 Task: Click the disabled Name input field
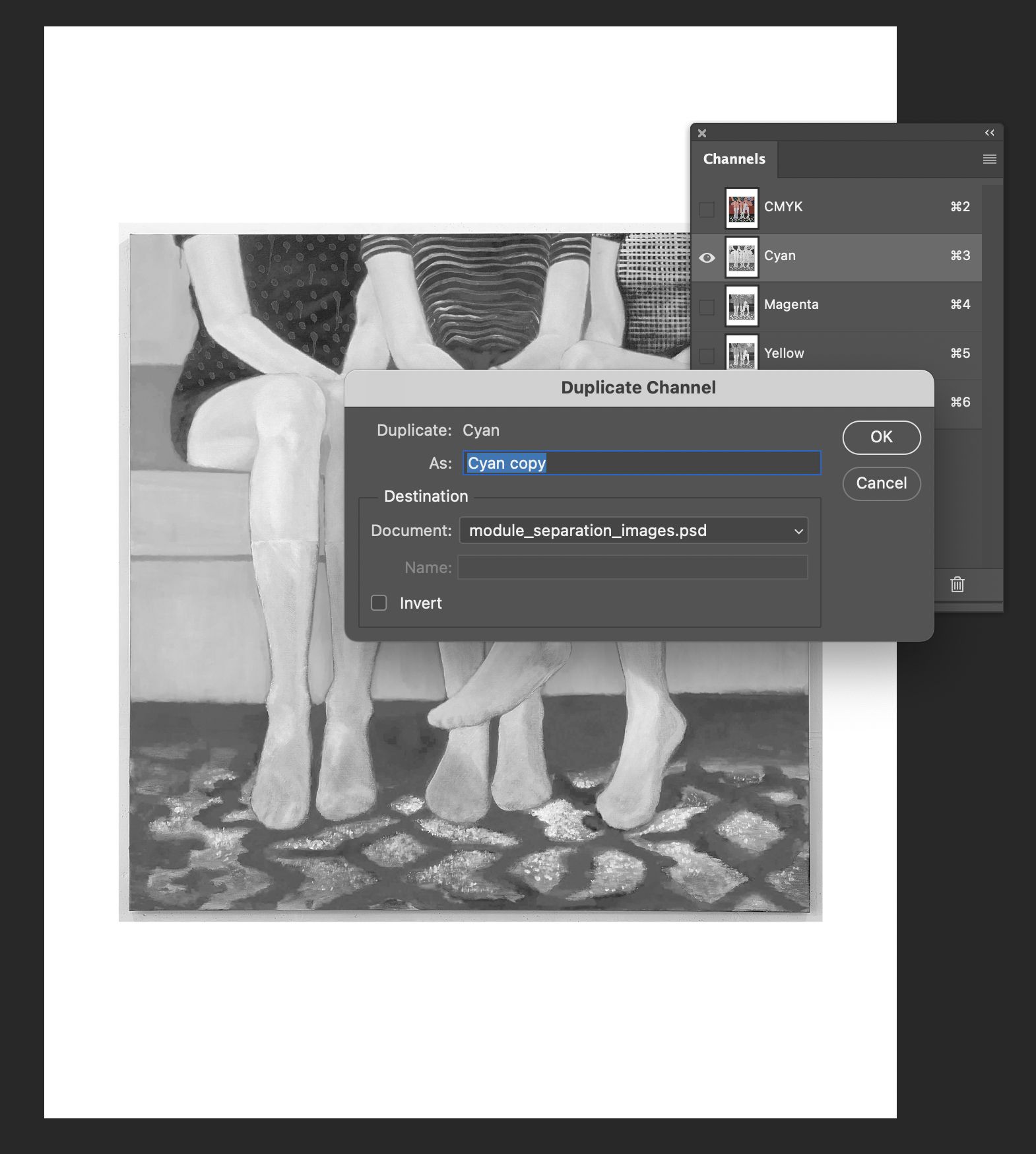click(x=633, y=567)
